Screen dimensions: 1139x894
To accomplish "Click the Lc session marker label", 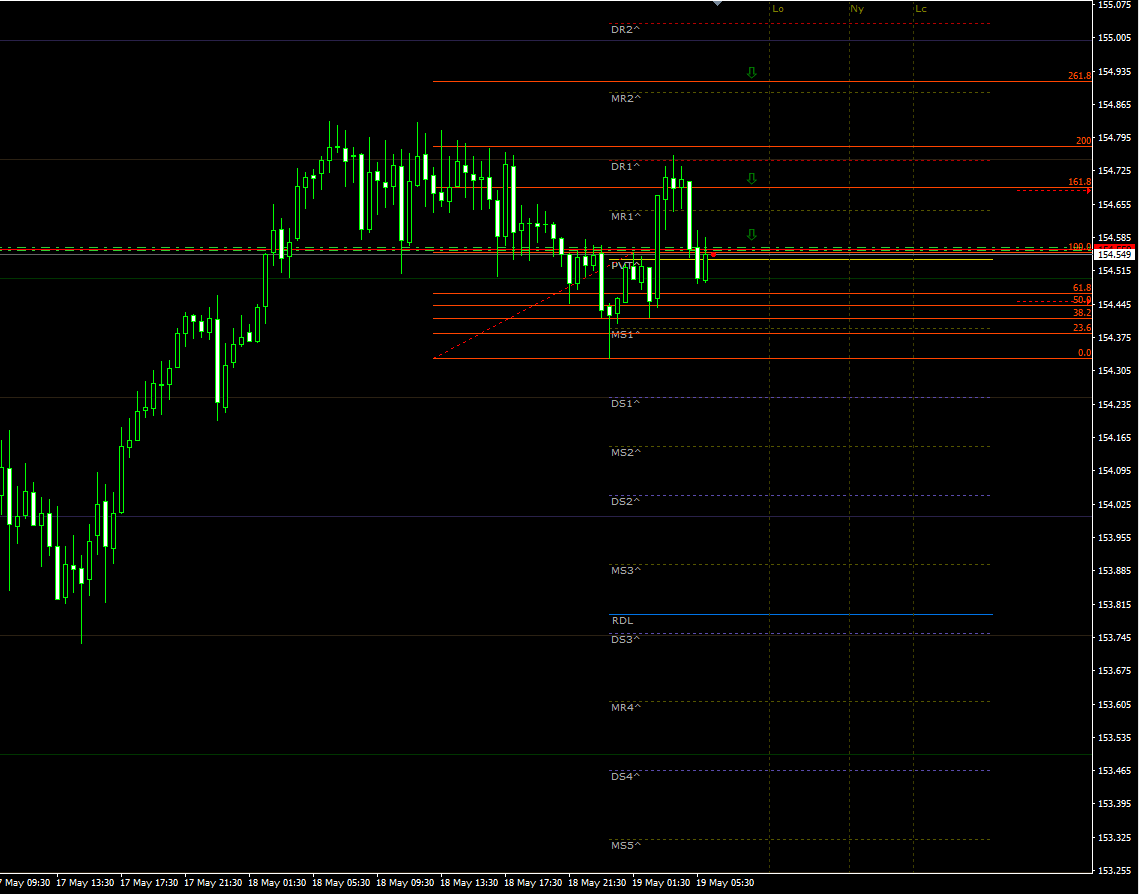I will [x=921, y=9].
